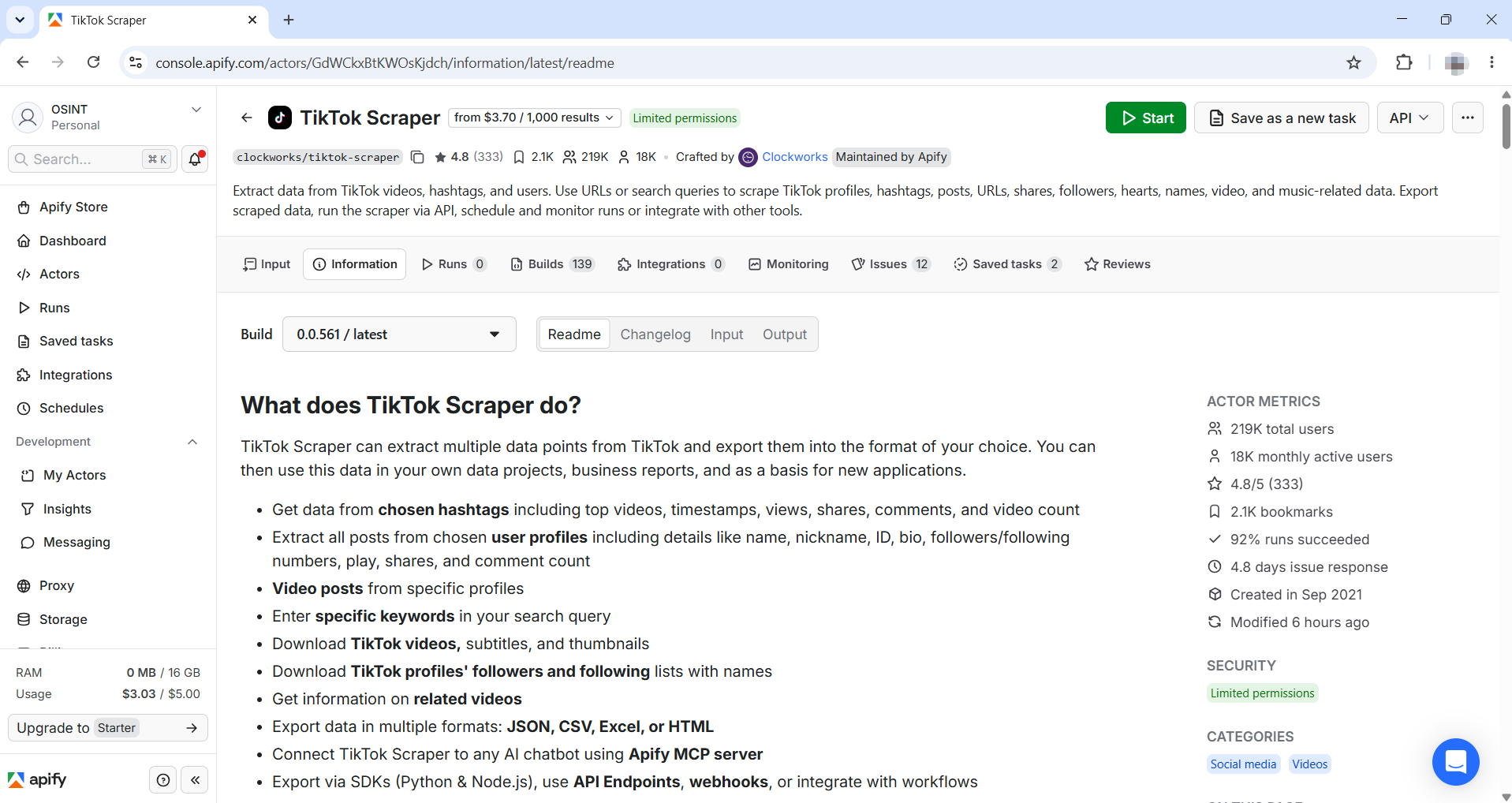Open Insights in sidebar
1512x803 pixels.
coord(108,510)
